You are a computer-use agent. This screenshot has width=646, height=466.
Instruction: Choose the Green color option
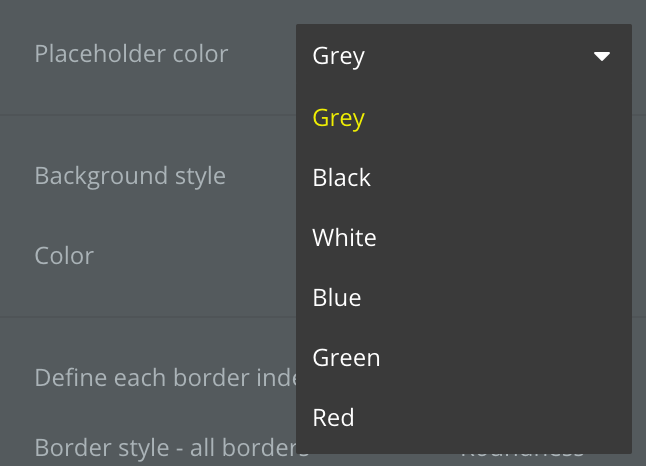346,358
